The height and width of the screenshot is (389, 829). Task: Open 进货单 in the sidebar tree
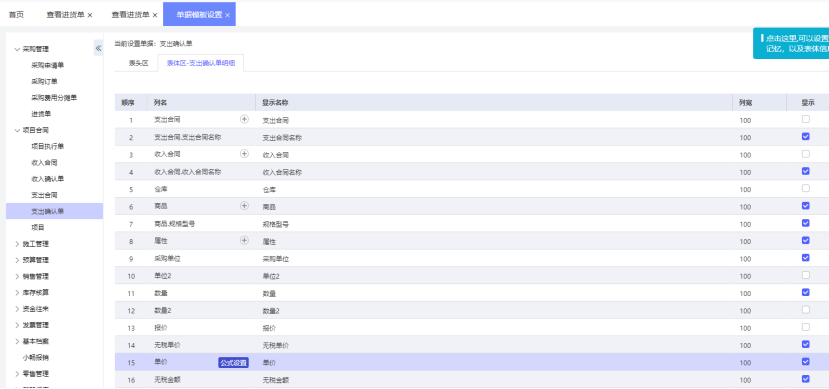(41, 114)
